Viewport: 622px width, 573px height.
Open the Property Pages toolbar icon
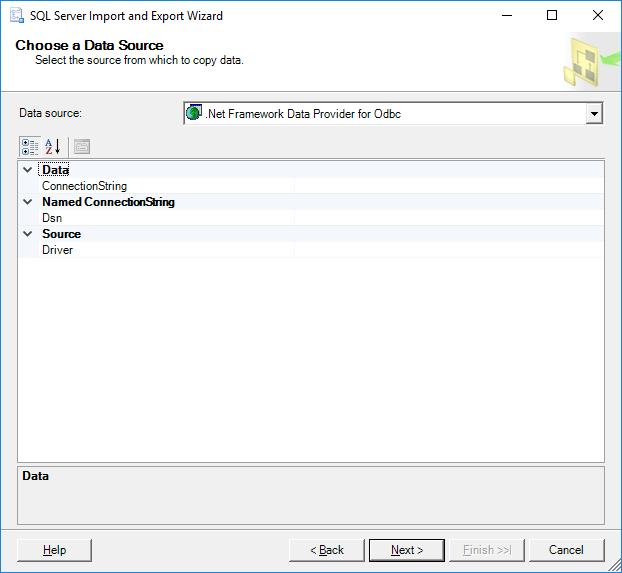(82, 147)
